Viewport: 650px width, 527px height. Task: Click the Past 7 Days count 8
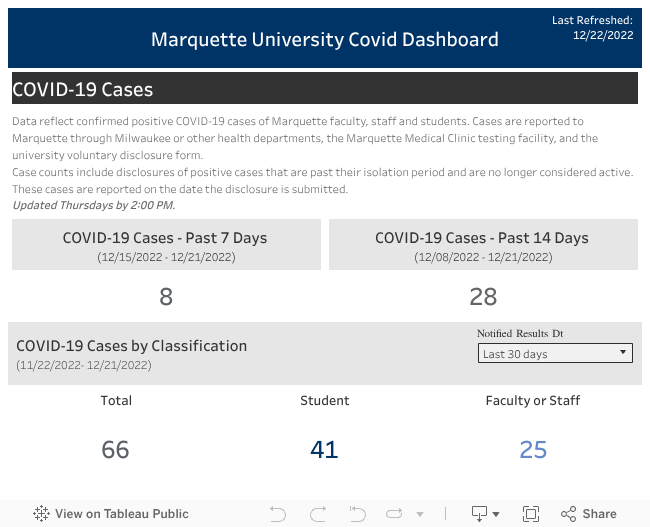(166, 297)
